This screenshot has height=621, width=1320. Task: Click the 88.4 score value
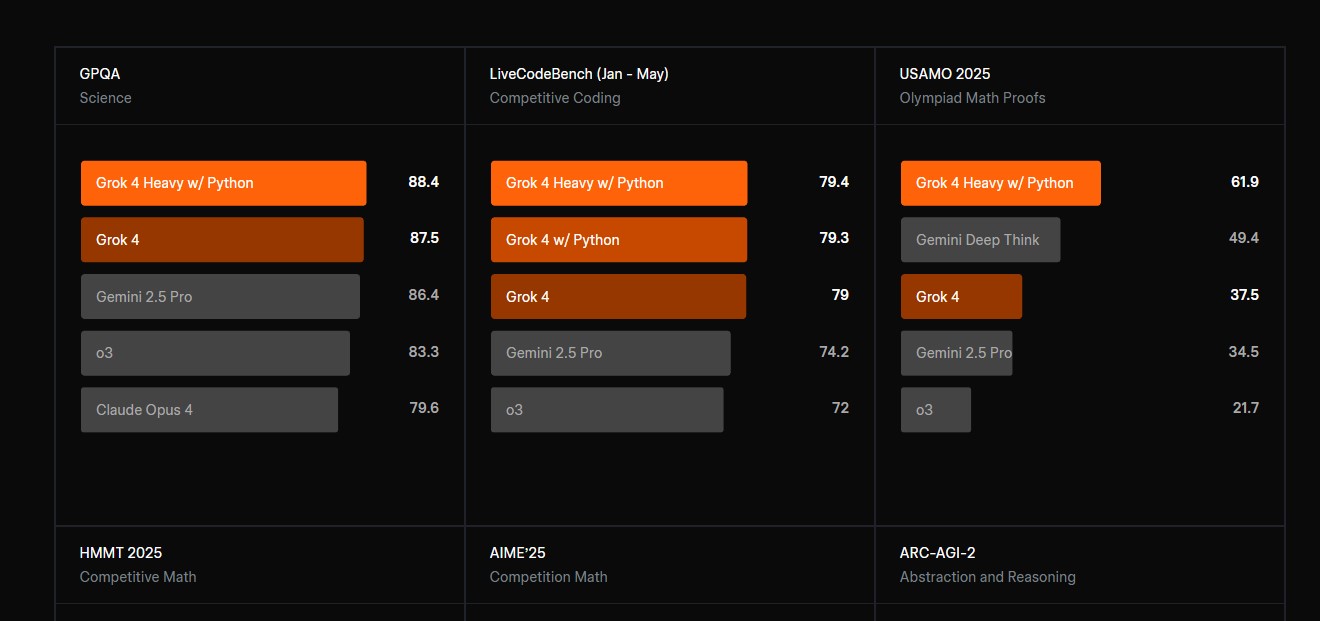pyautogui.click(x=424, y=182)
